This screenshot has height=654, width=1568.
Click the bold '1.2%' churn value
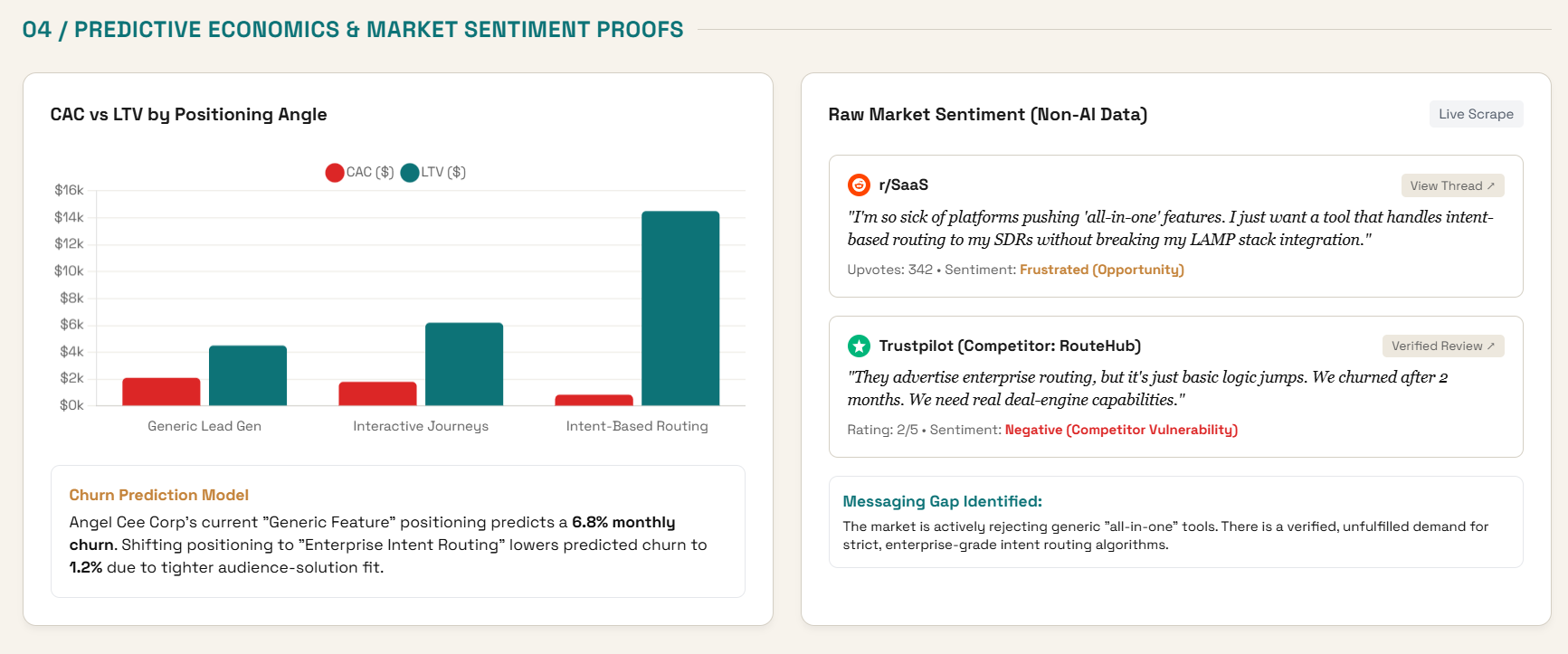(x=86, y=567)
